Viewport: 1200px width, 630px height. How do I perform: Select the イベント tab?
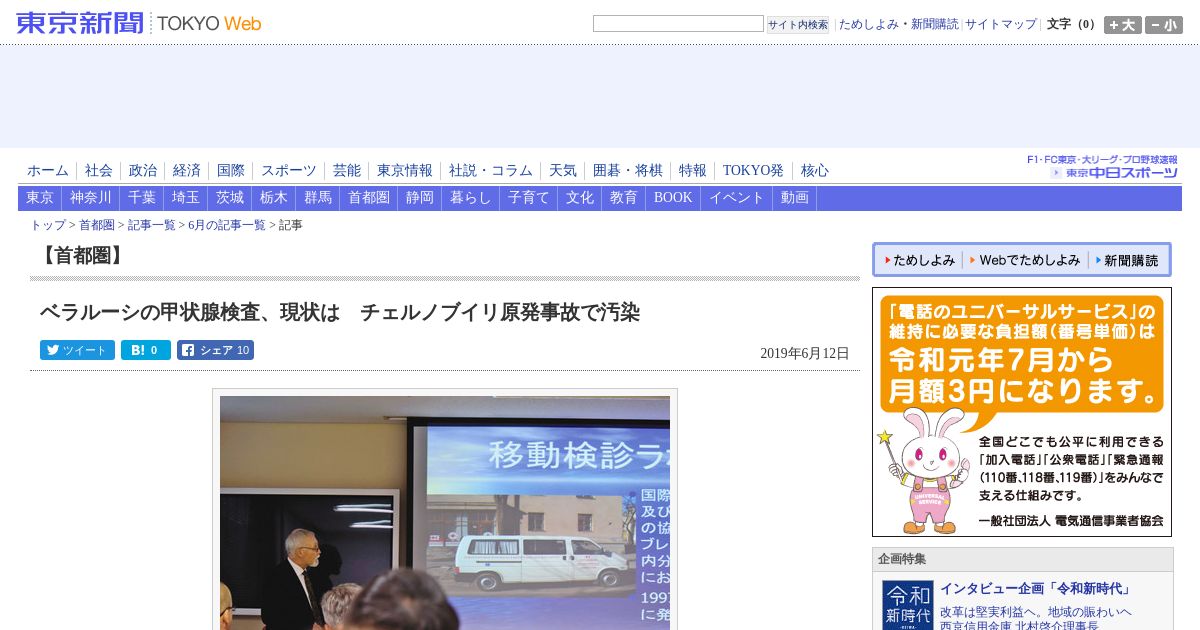coord(737,198)
